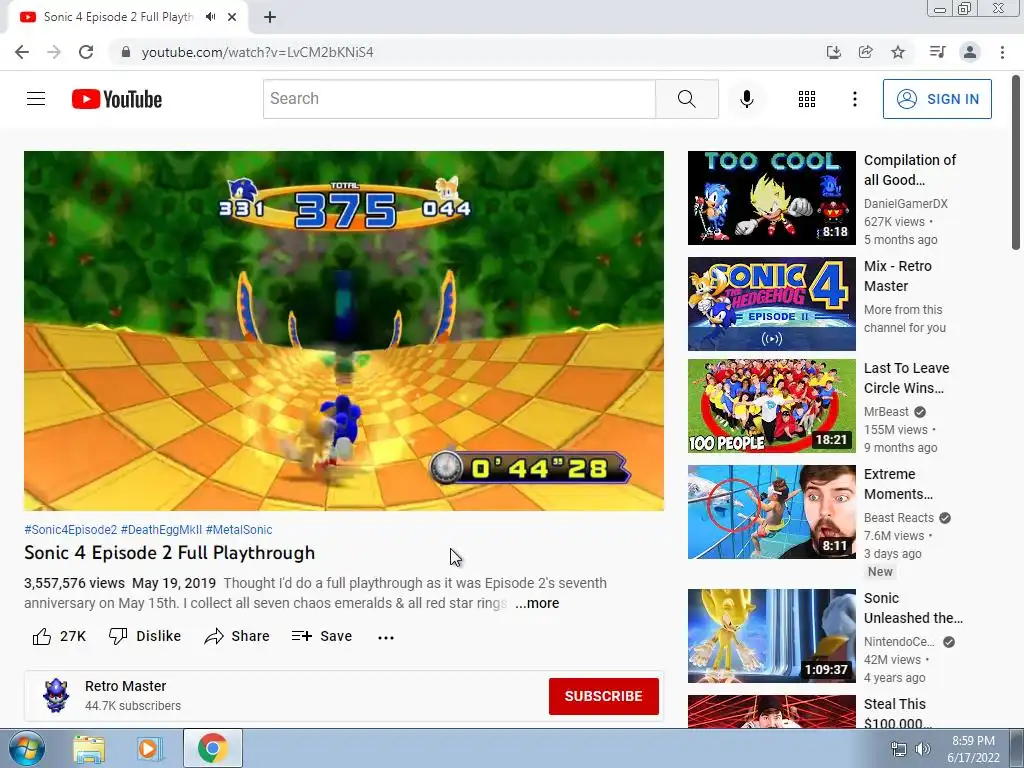Click the #DeathEggMkII hashtag
The image size is (1024, 768).
(x=161, y=530)
